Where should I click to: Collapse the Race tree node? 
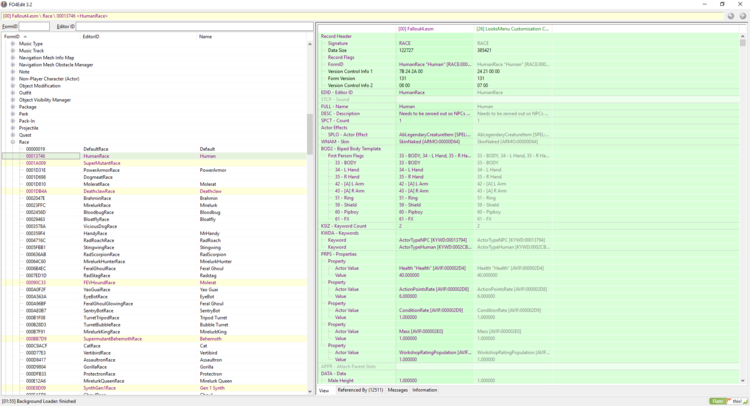point(13,142)
